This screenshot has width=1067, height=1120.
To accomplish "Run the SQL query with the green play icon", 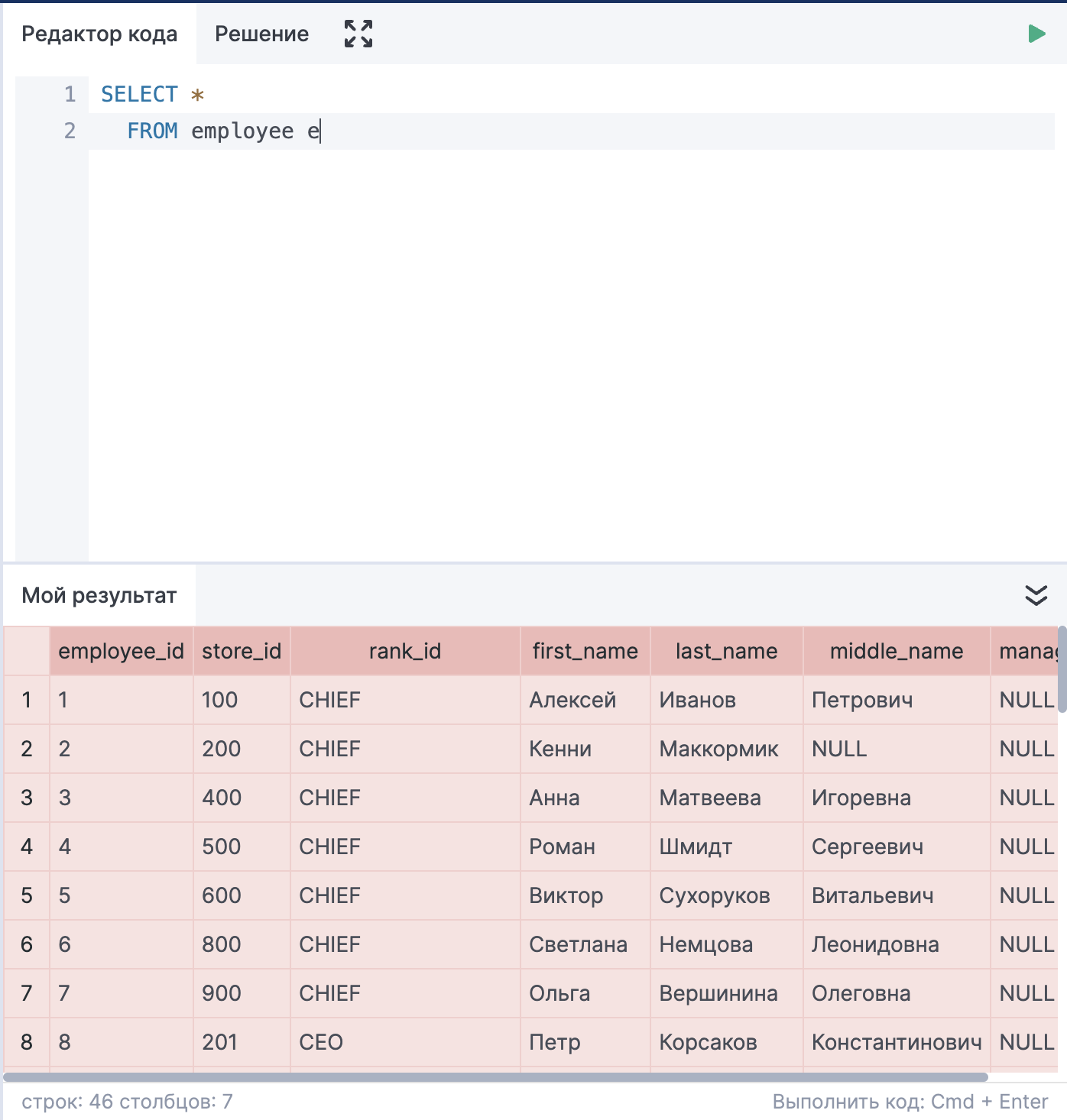I will 1036,34.
